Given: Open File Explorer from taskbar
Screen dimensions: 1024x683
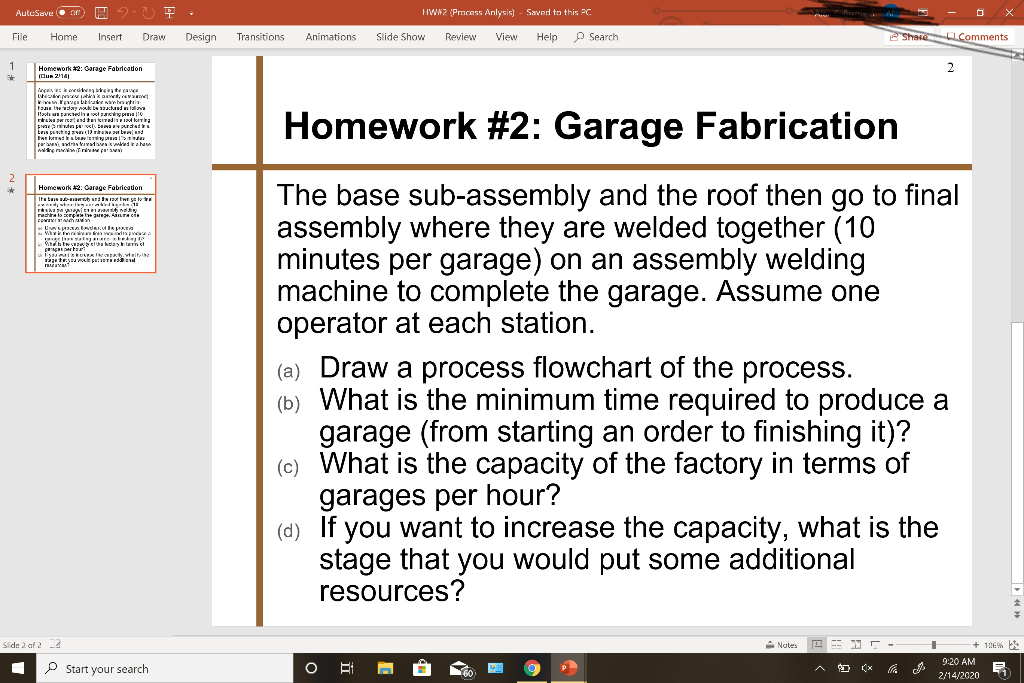Looking at the screenshot, I should tap(385, 668).
